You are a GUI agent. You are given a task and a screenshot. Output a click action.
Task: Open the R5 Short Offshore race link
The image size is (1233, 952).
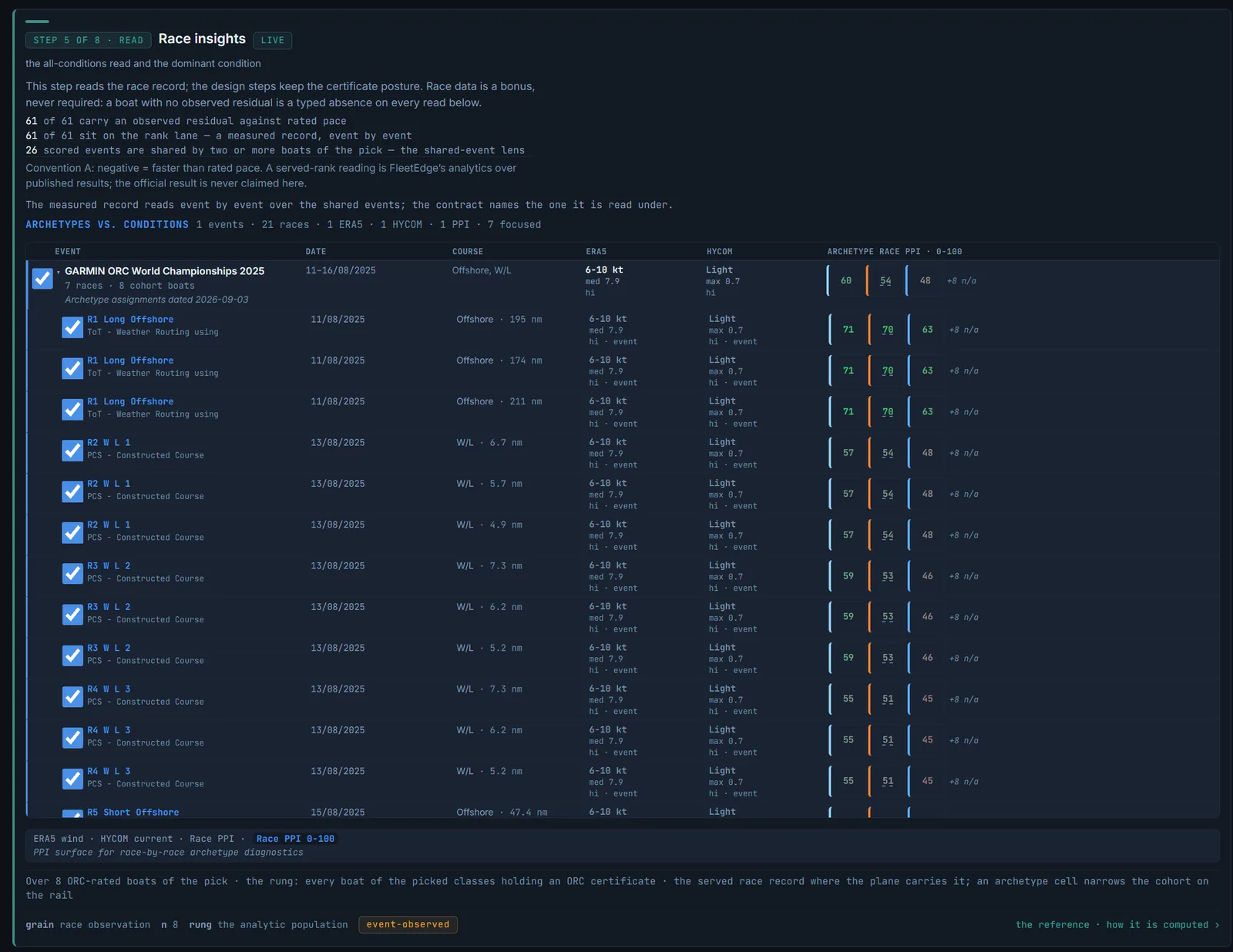click(133, 812)
